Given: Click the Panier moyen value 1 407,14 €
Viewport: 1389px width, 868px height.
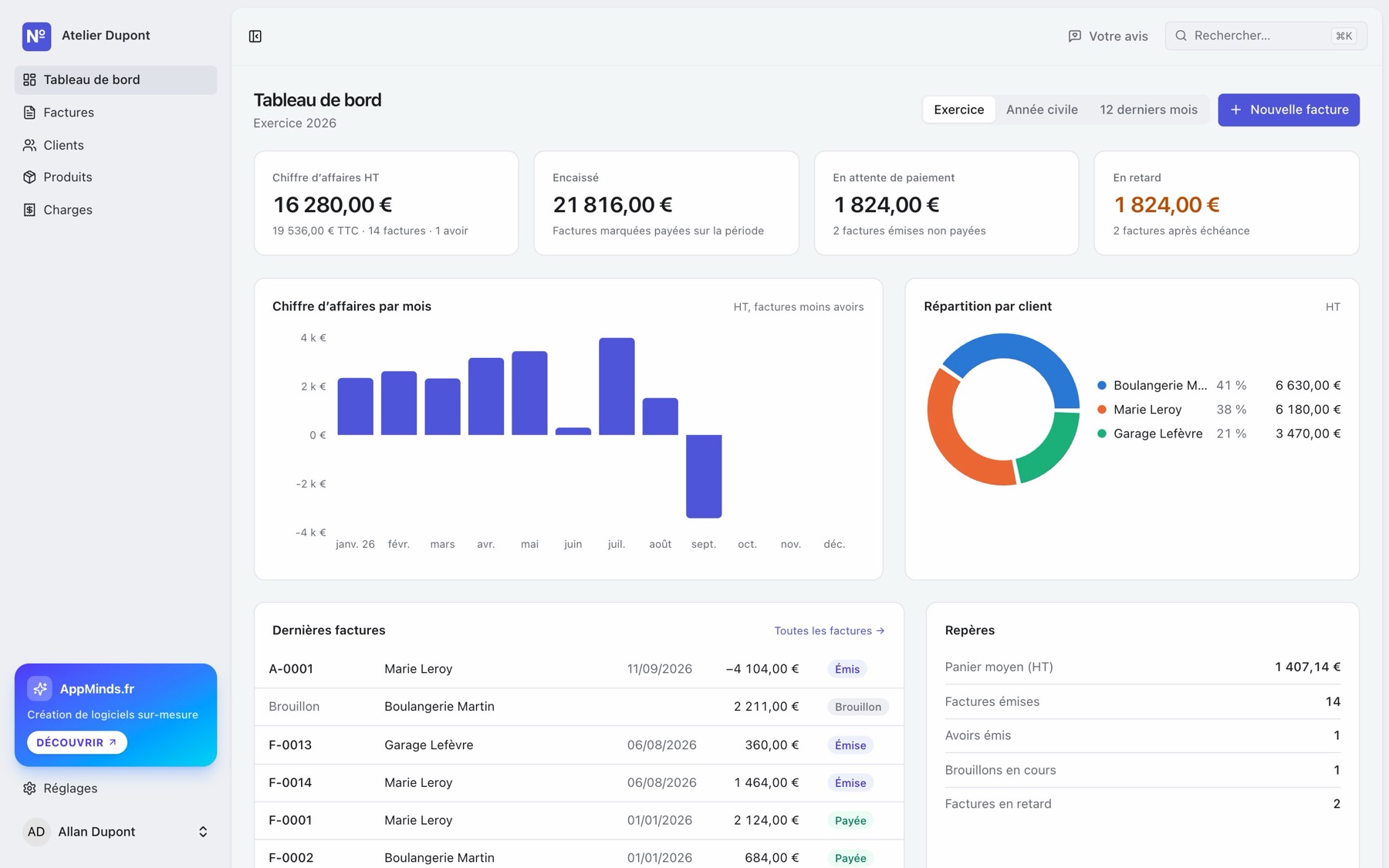Looking at the screenshot, I should click(1307, 667).
